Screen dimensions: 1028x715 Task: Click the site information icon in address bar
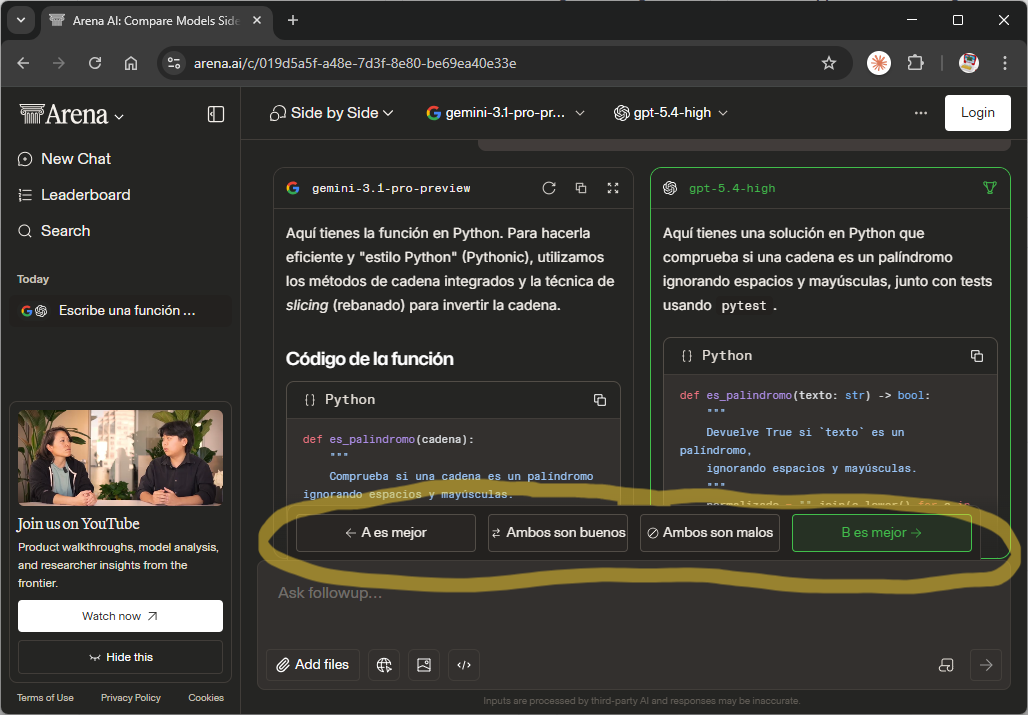(174, 63)
